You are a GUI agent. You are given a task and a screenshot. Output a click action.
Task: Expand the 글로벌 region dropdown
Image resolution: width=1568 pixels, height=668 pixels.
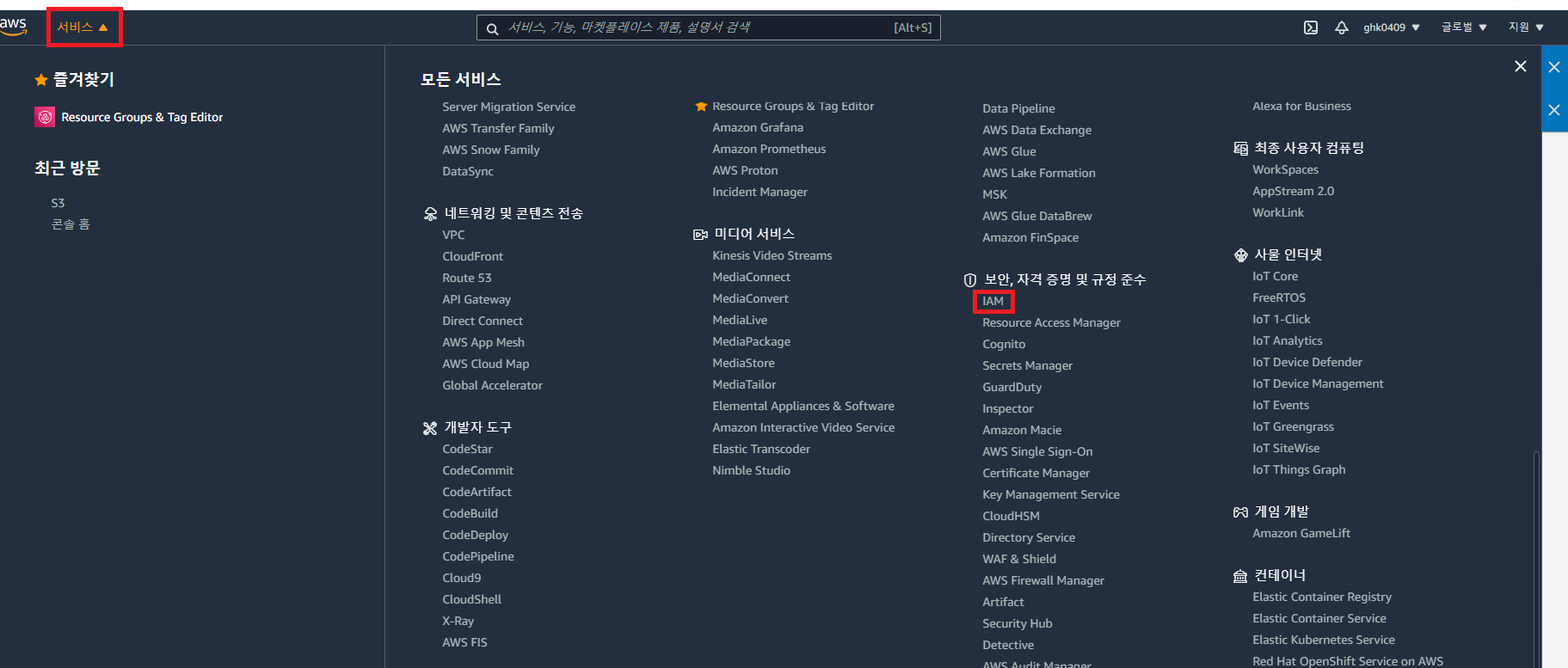1464,28
